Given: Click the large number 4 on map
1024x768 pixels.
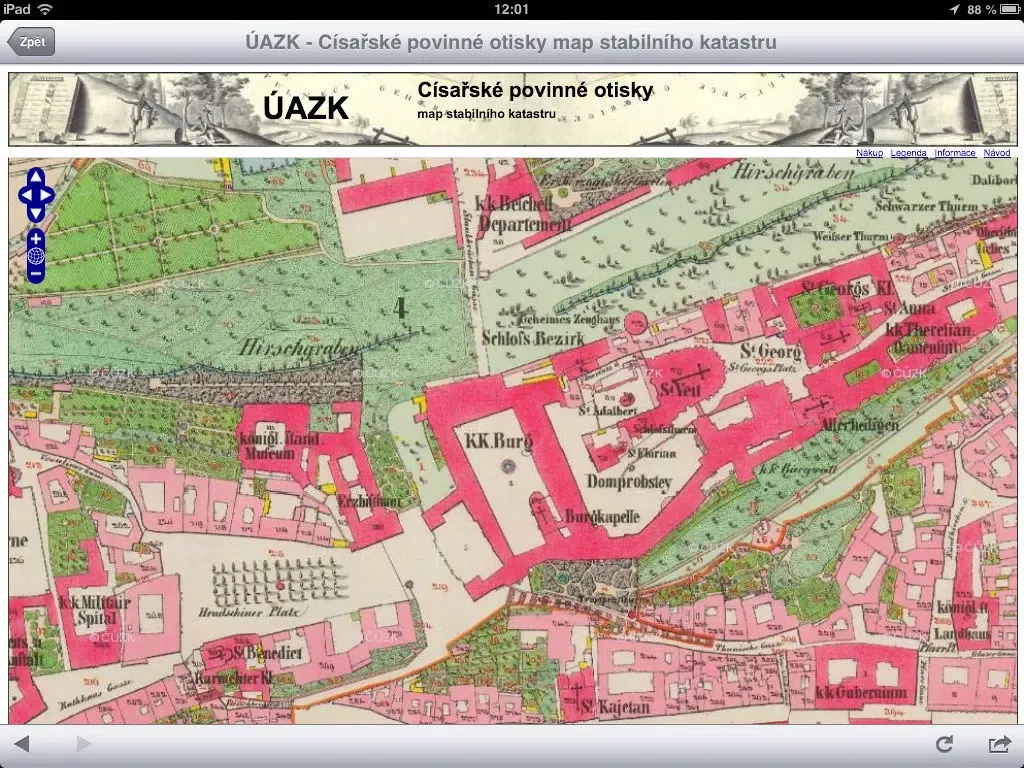Looking at the screenshot, I should pos(400,308).
